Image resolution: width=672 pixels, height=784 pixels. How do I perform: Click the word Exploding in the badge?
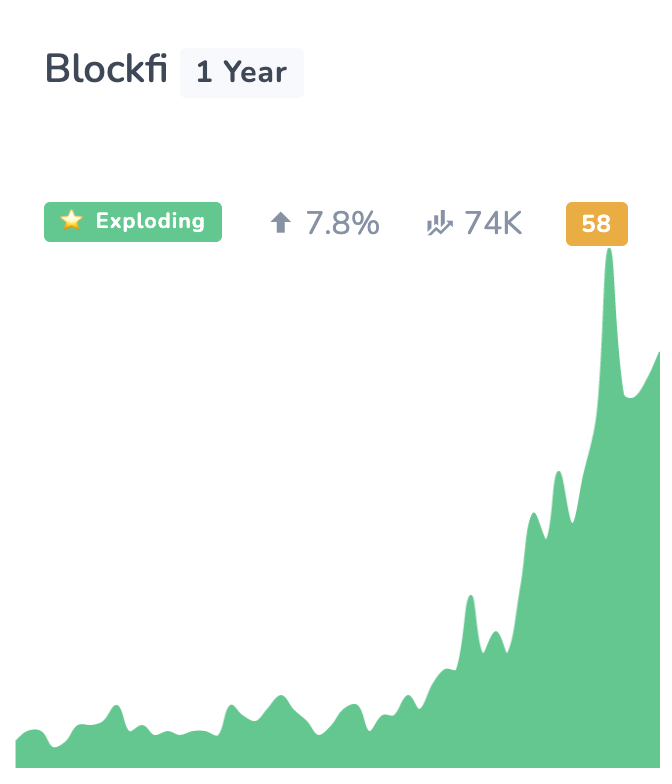[150, 222]
